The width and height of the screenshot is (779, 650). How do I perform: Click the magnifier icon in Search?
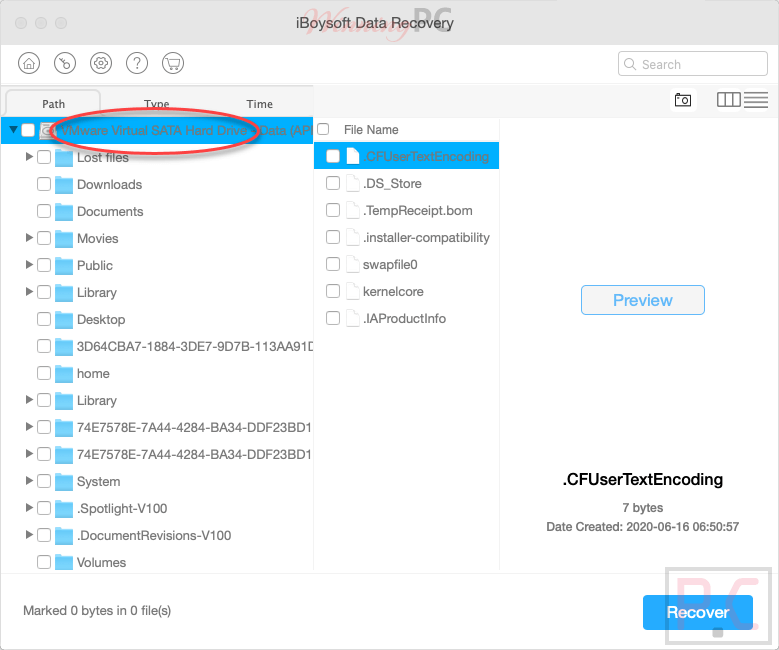pos(629,64)
